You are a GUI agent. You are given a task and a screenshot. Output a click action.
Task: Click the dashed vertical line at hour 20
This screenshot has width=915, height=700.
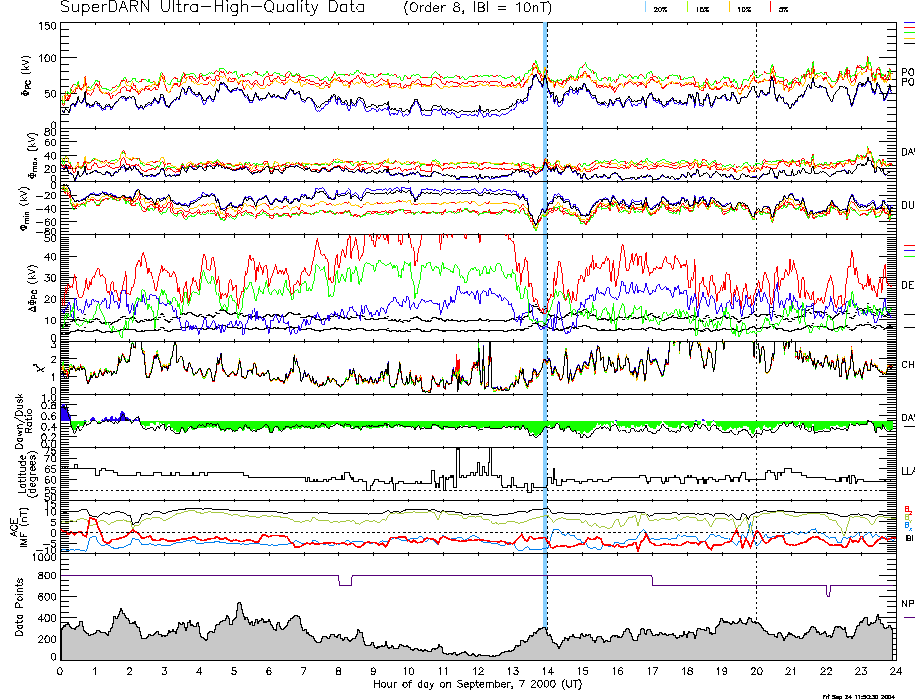[756, 300]
